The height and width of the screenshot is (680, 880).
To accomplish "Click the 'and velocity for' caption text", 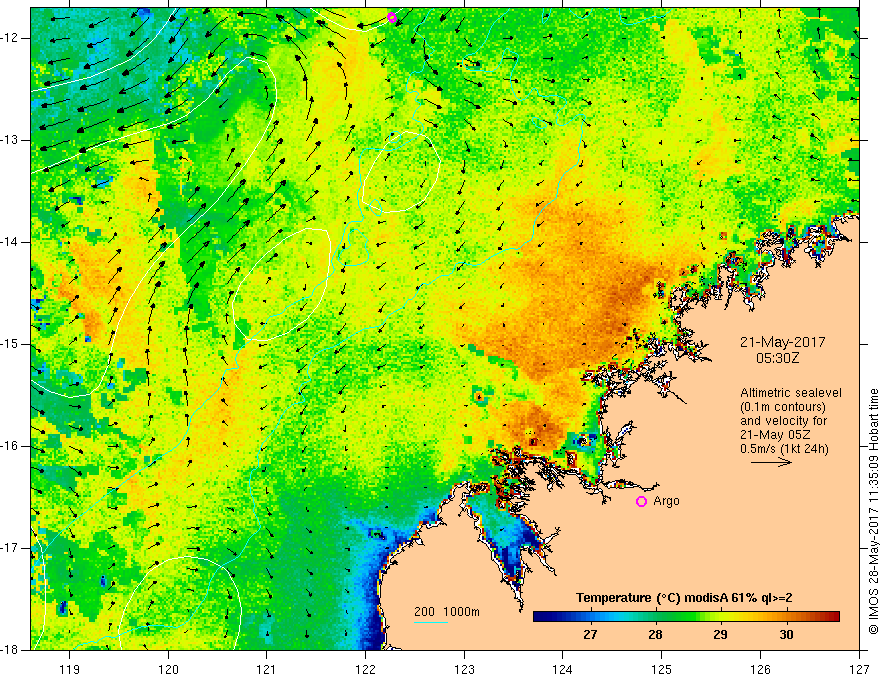I will (783, 421).
